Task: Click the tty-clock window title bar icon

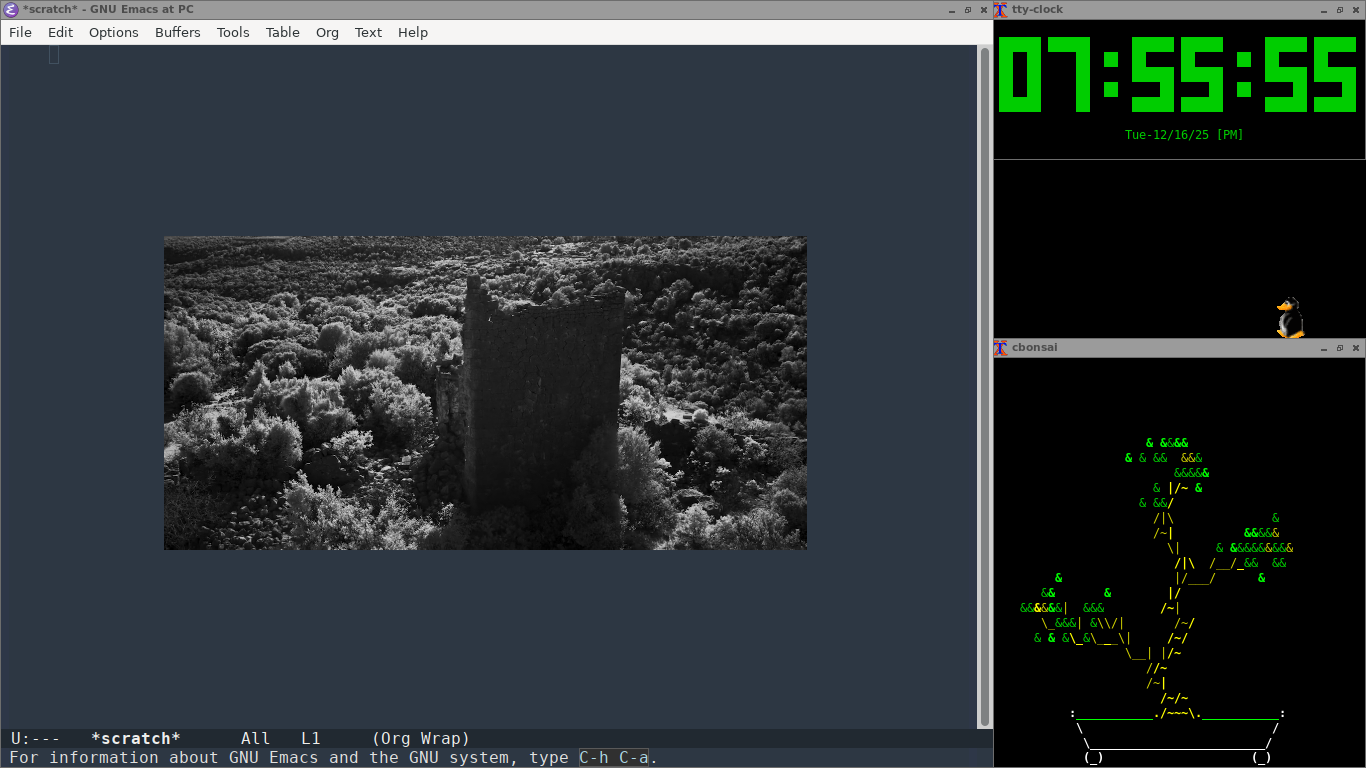Action: point(1001,10)
